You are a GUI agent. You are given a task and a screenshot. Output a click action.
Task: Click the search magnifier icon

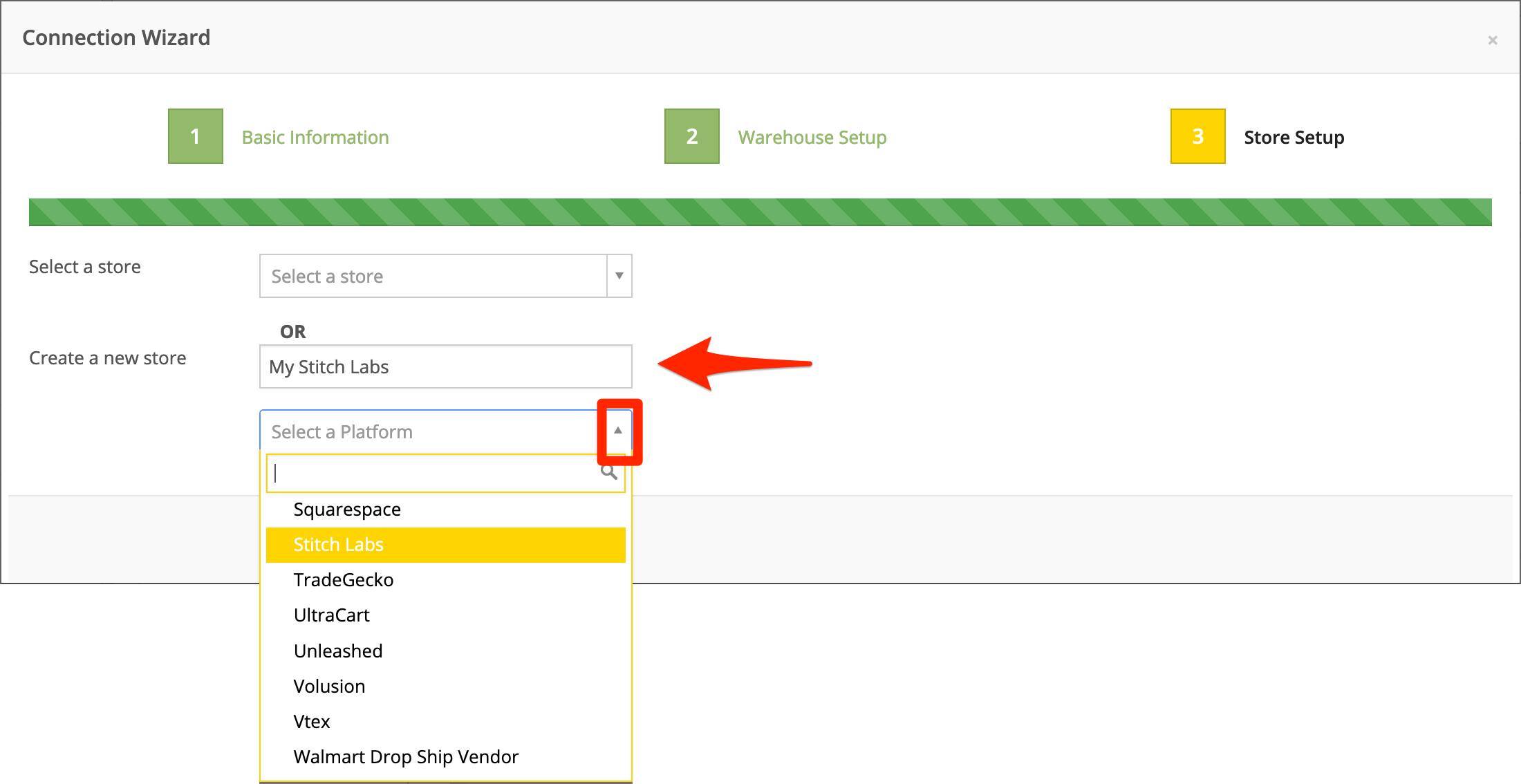coord(609,472)
